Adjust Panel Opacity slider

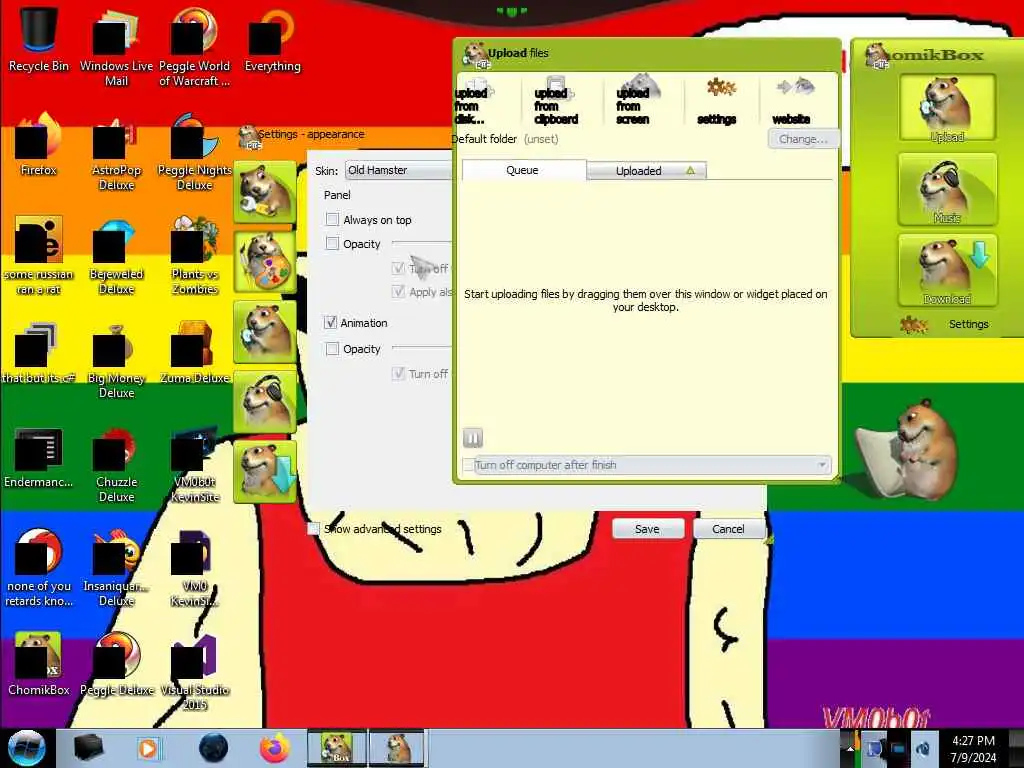coord(421,244)
